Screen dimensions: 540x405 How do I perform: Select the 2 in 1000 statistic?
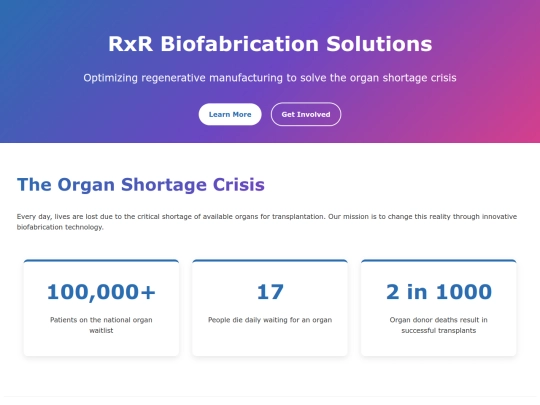(x=439, y=292)
